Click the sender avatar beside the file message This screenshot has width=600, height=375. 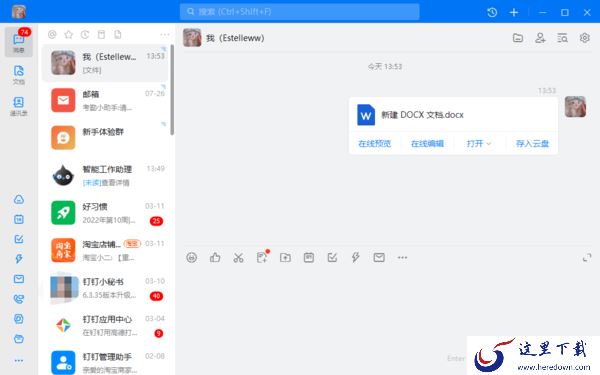[575, 107]
